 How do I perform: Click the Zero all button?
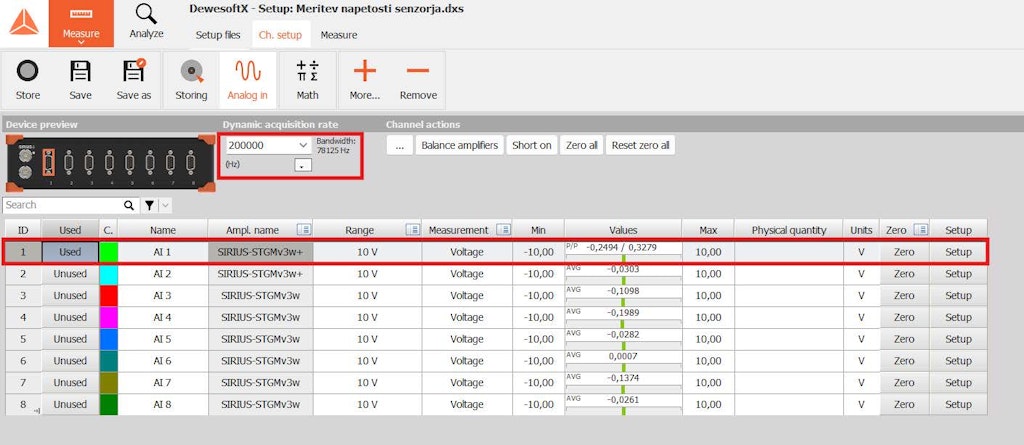[581, 145]
